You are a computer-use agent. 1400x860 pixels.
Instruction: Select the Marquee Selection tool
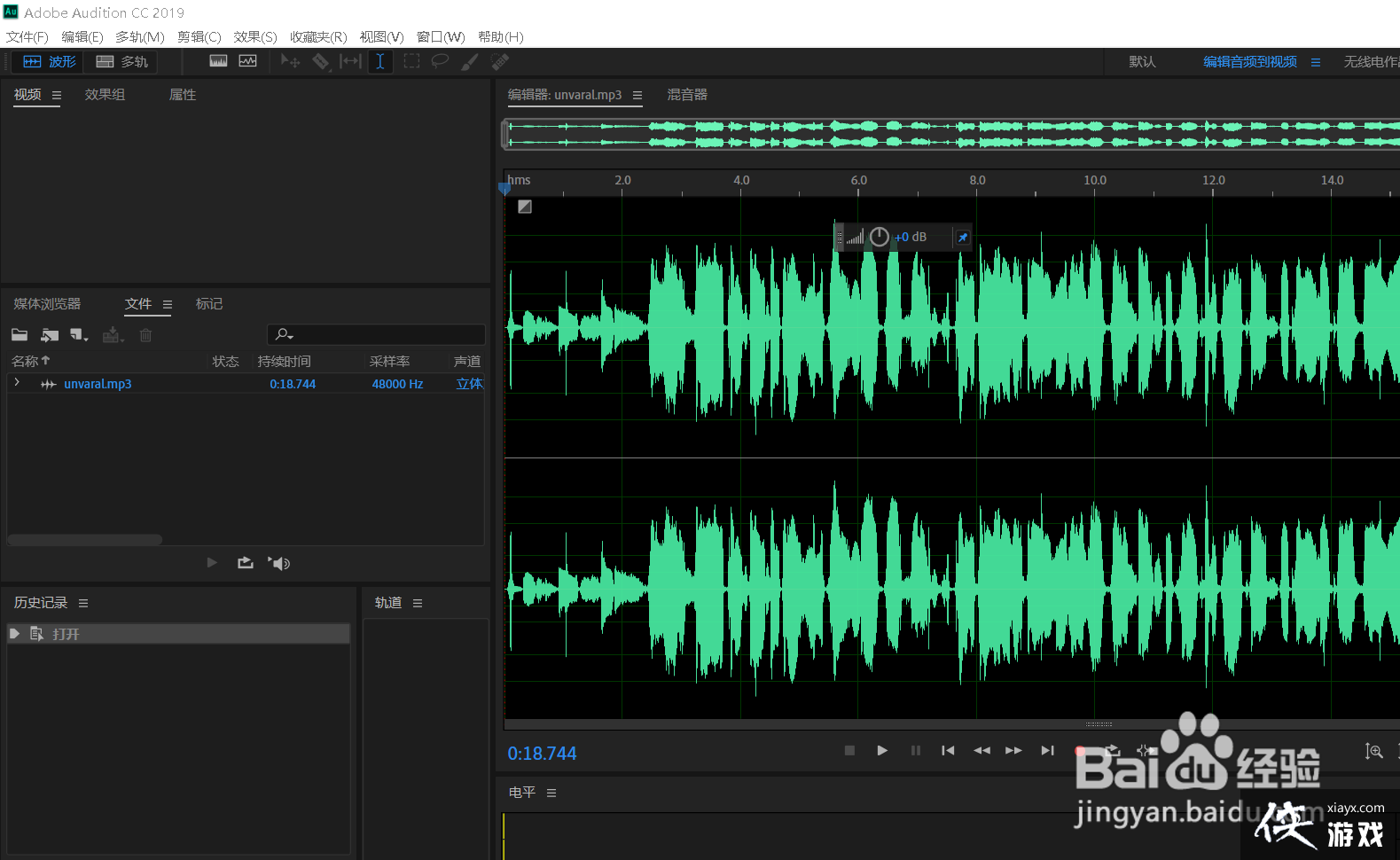411,61
